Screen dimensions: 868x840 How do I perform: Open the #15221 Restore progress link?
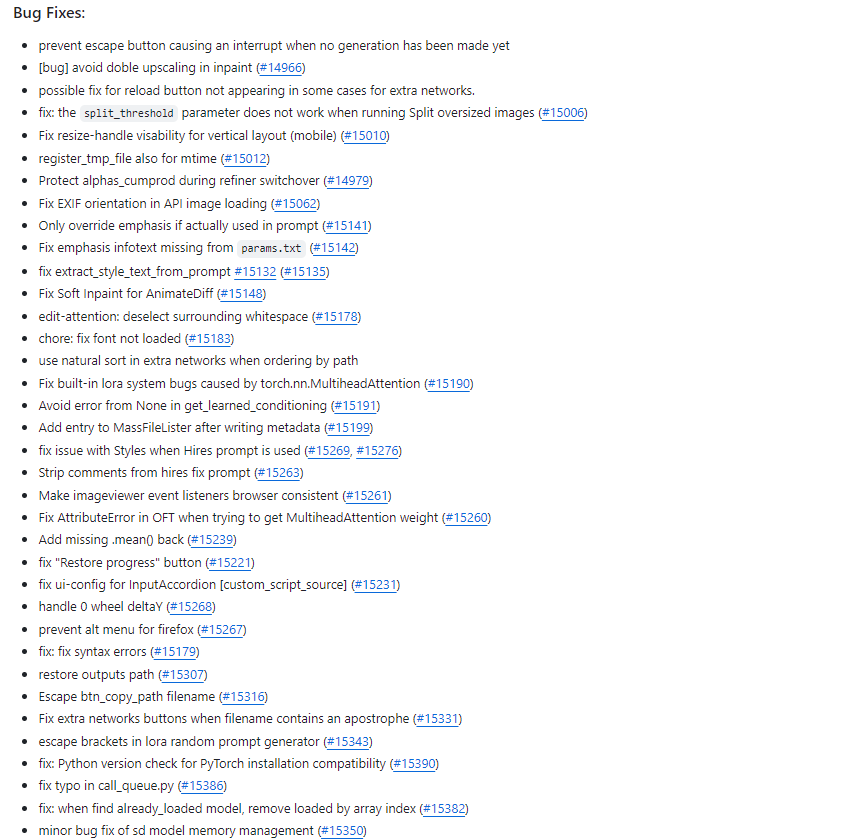pyautogui.click(x=230, y=563)
